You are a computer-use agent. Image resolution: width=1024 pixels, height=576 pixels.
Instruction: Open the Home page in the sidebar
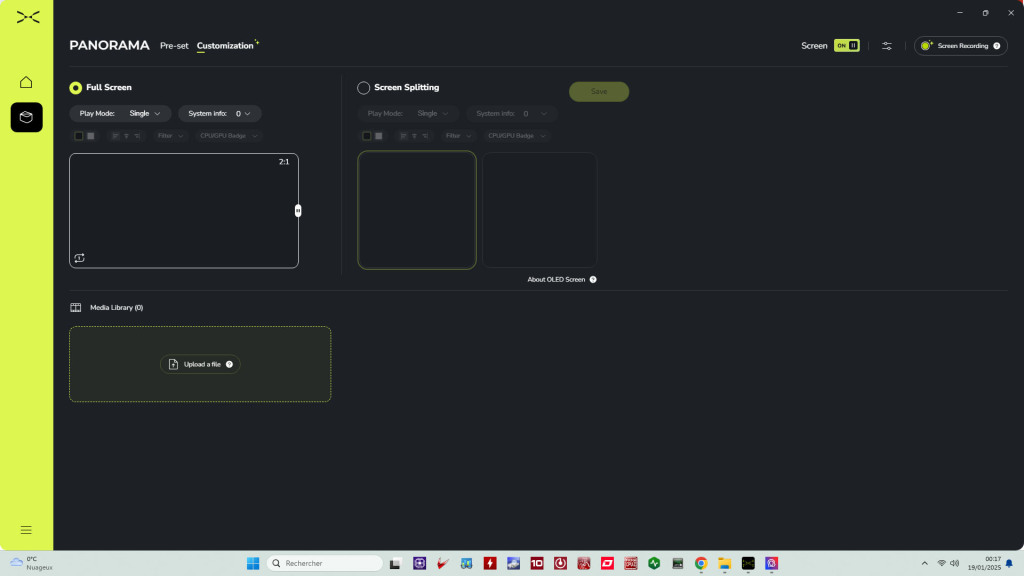(26, 82)
